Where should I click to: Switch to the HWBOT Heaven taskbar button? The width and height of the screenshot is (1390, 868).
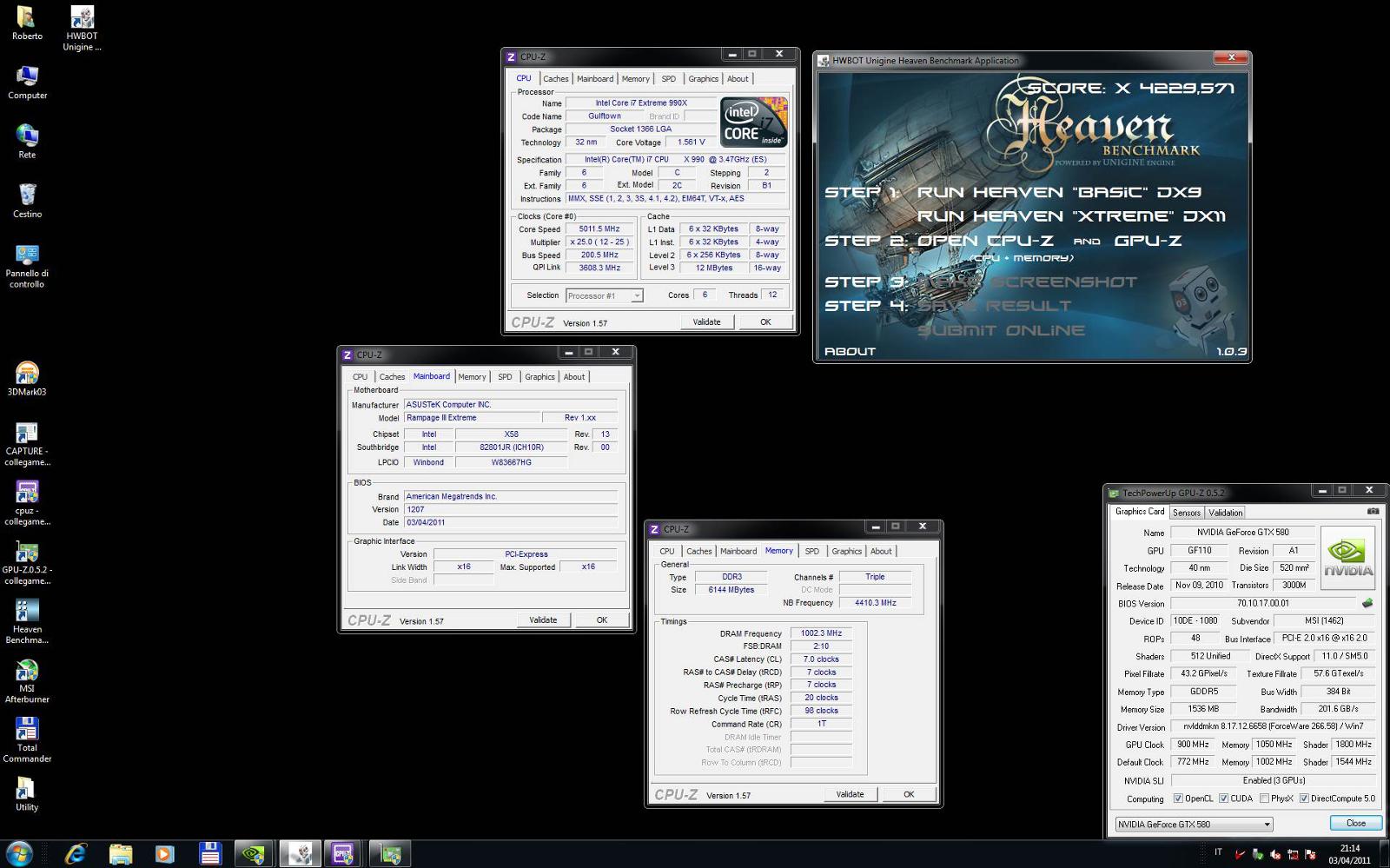pos(300,853)
